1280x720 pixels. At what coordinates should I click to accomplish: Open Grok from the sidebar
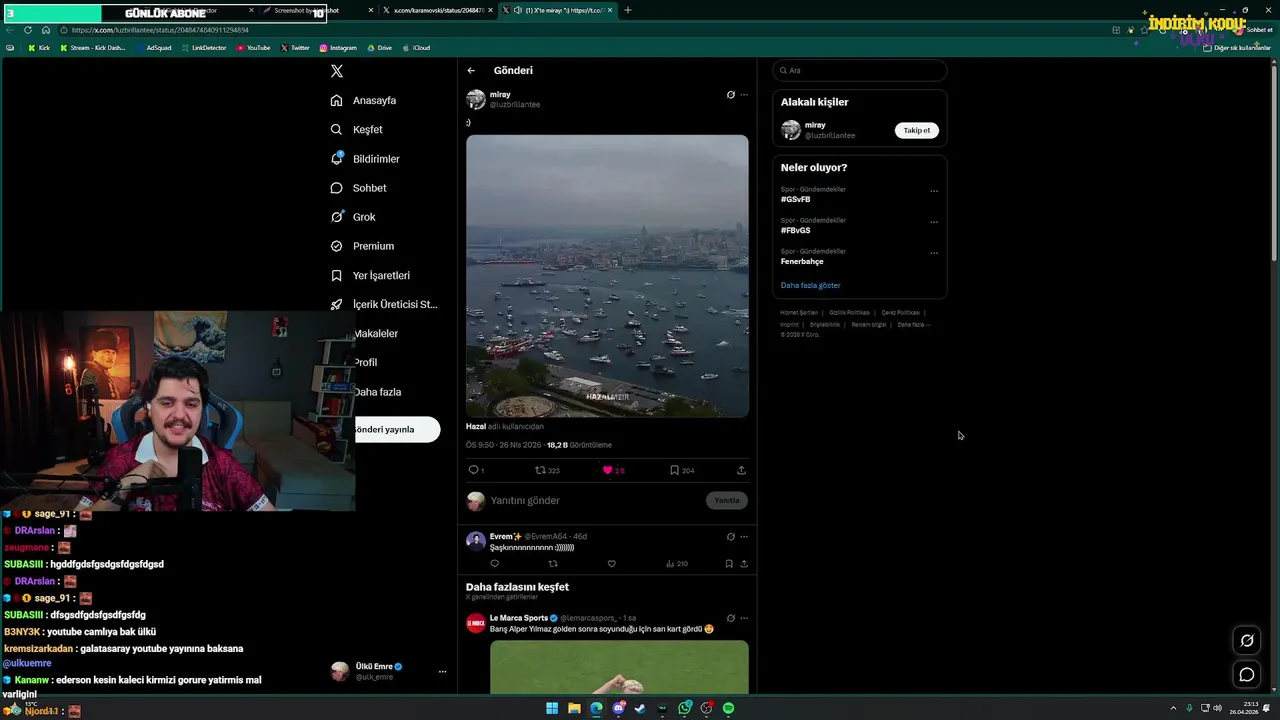(x=353, y=217)
